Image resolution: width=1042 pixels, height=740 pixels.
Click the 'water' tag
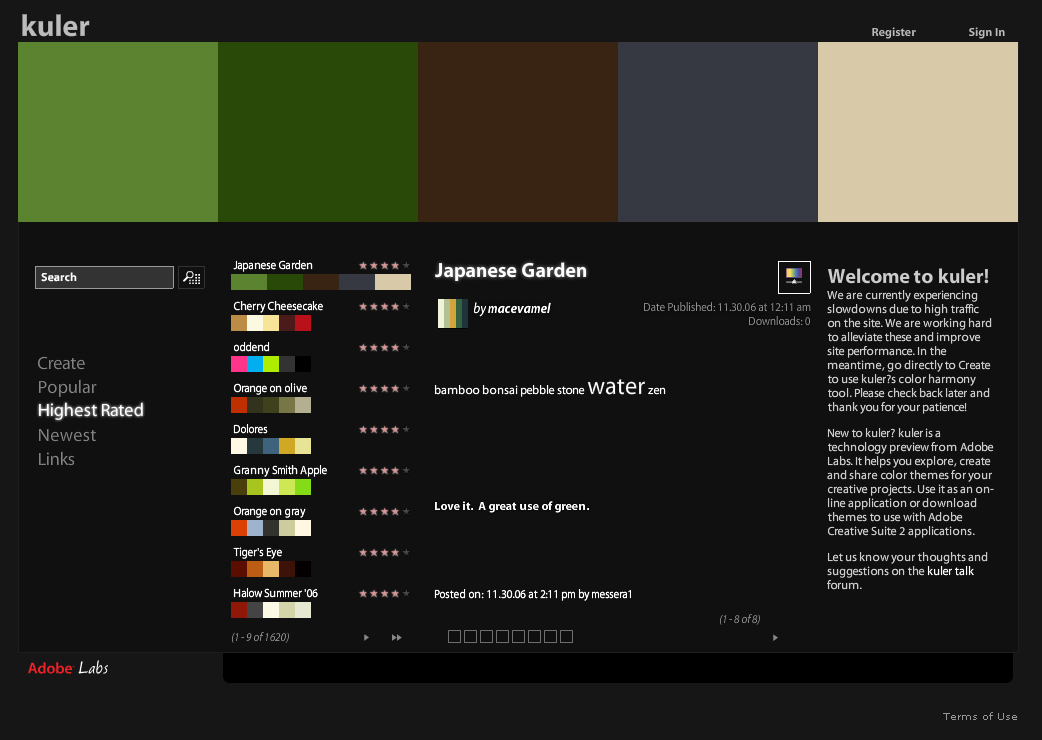[616, 386]
